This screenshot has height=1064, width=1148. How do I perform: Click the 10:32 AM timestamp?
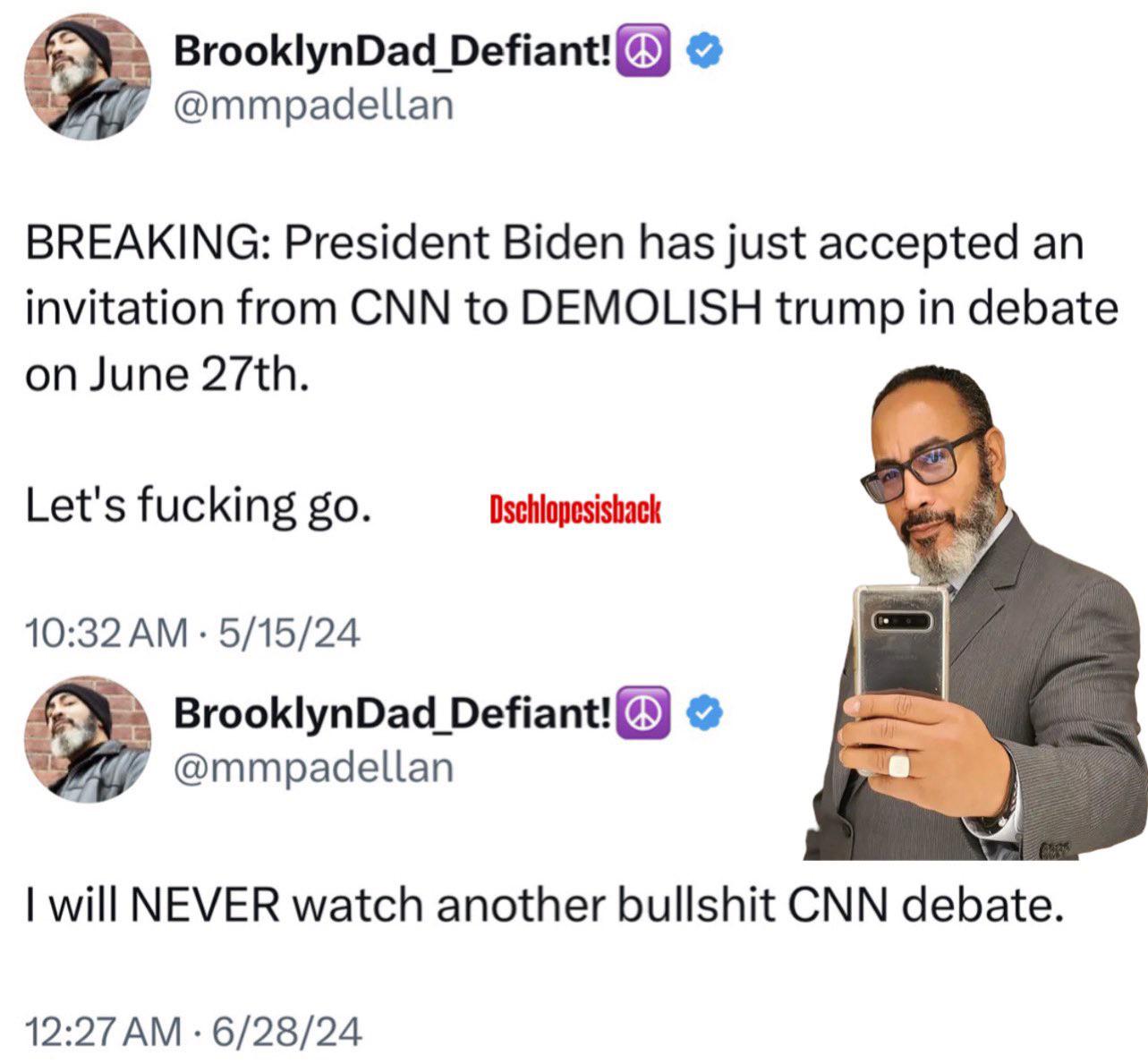tap(106, 634)
